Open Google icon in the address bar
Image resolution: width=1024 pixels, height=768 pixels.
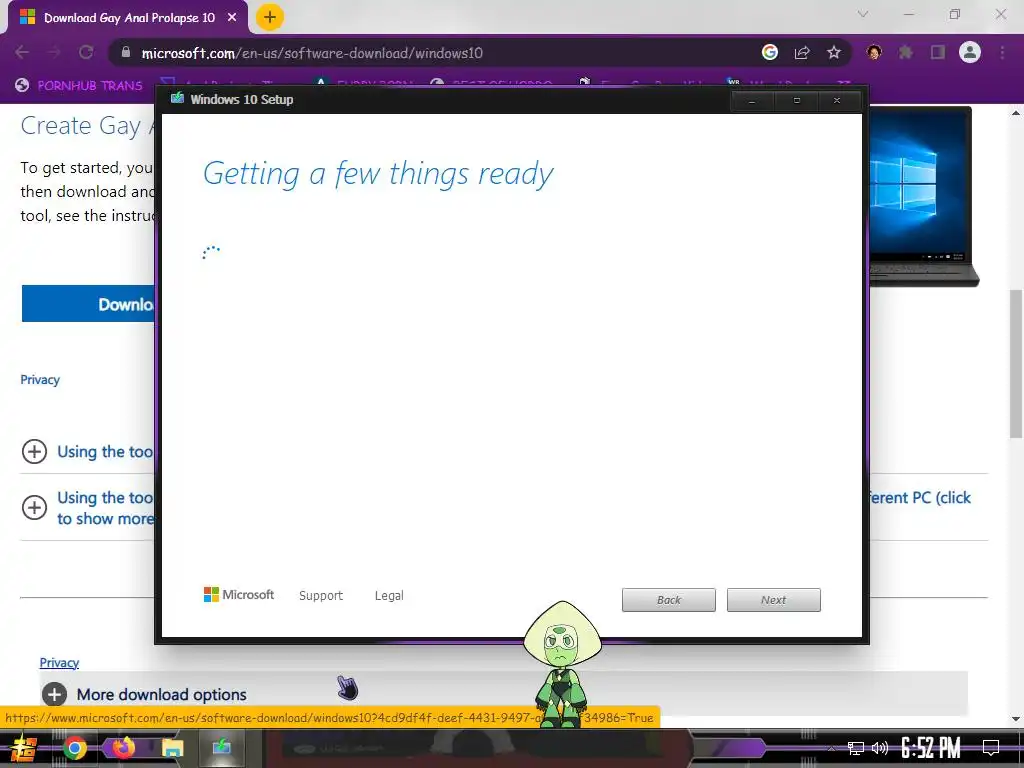coord(770,52)
